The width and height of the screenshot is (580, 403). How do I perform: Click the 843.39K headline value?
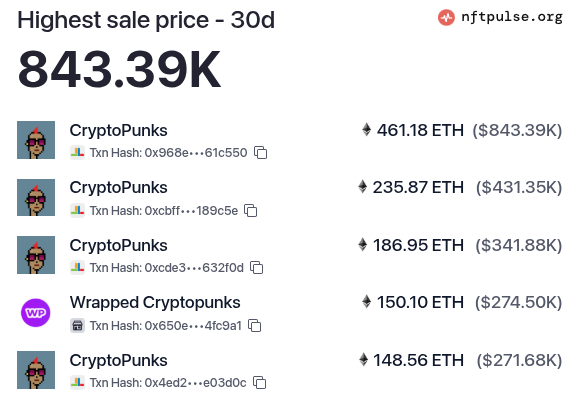[119, 70]
